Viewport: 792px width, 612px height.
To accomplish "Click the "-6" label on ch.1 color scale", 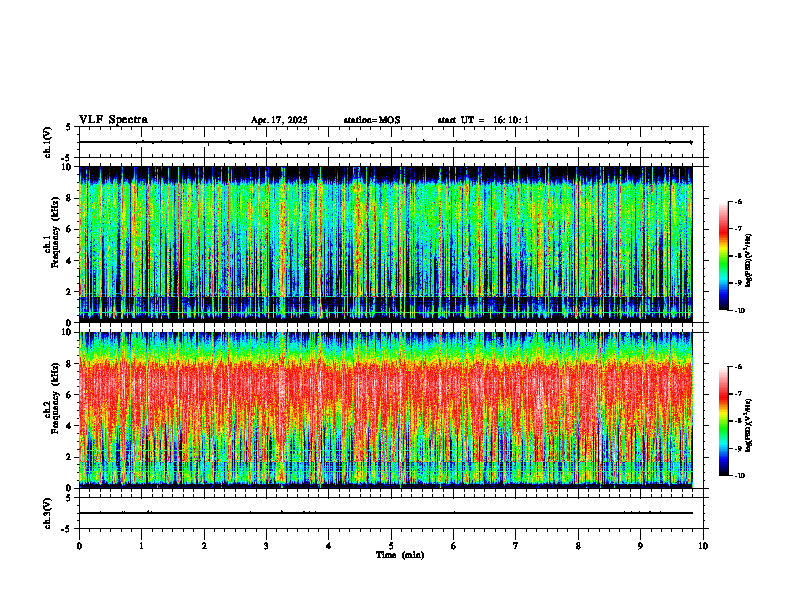I will click(x=738, y=201).
